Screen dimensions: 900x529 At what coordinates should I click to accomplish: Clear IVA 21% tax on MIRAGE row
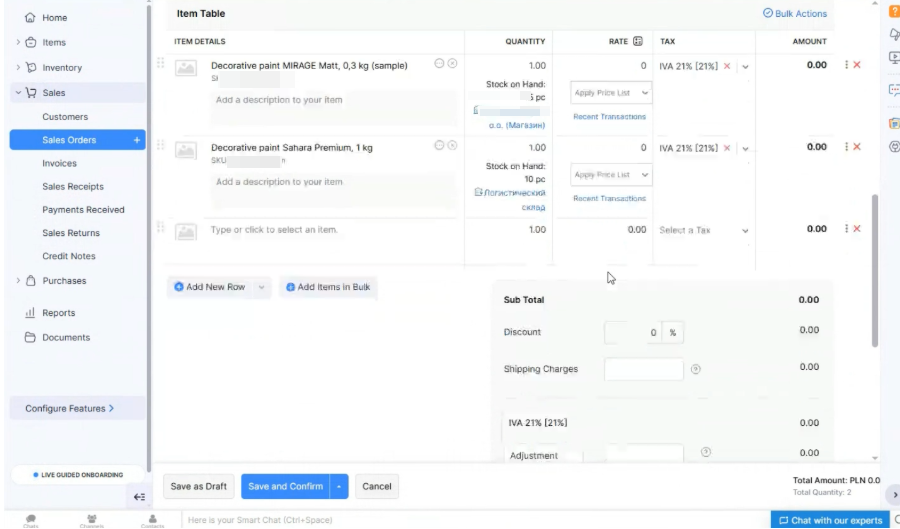pyautogui.click(x=727, y=66)
